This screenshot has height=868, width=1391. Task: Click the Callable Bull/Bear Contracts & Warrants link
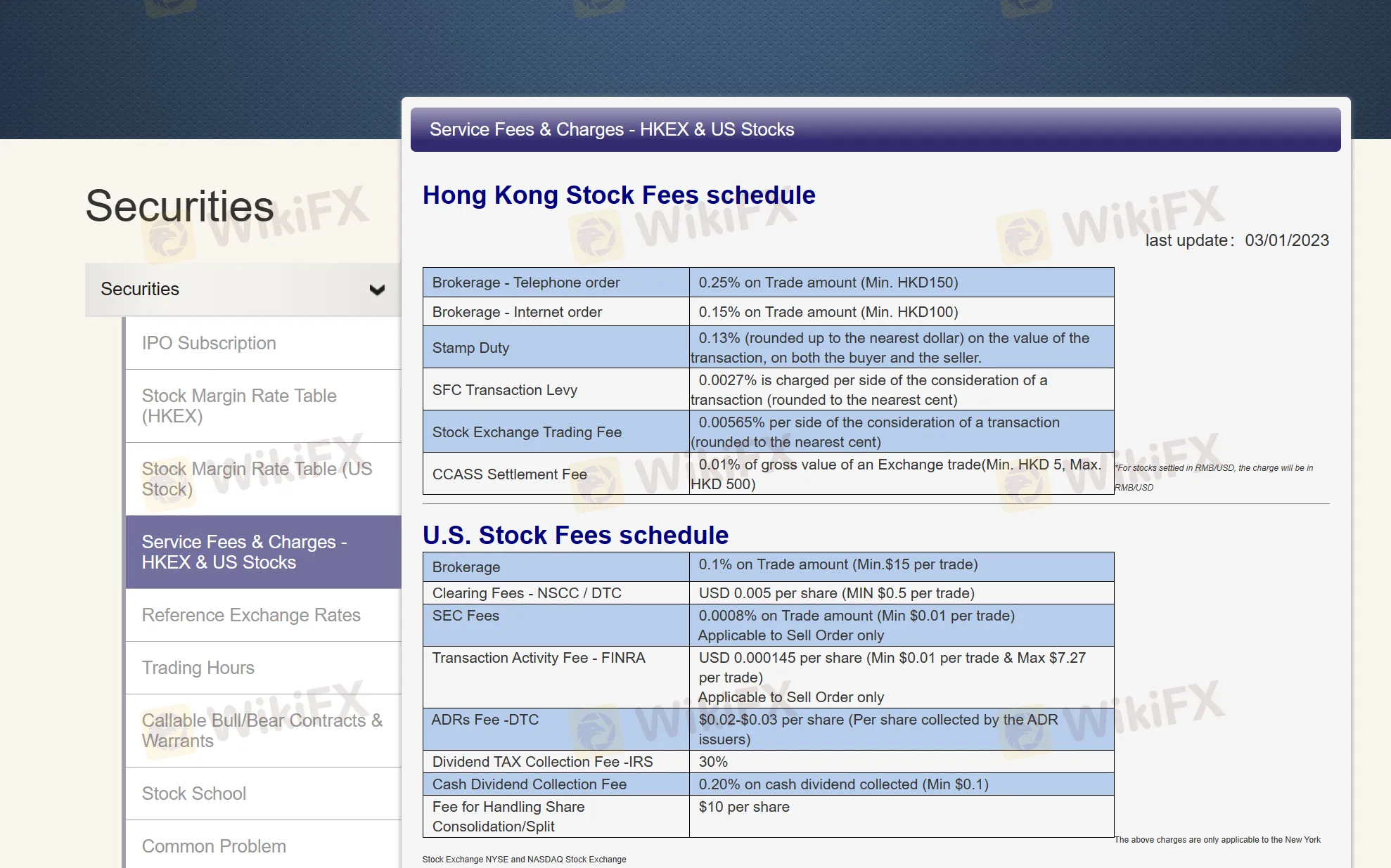[x=262, y=731]
